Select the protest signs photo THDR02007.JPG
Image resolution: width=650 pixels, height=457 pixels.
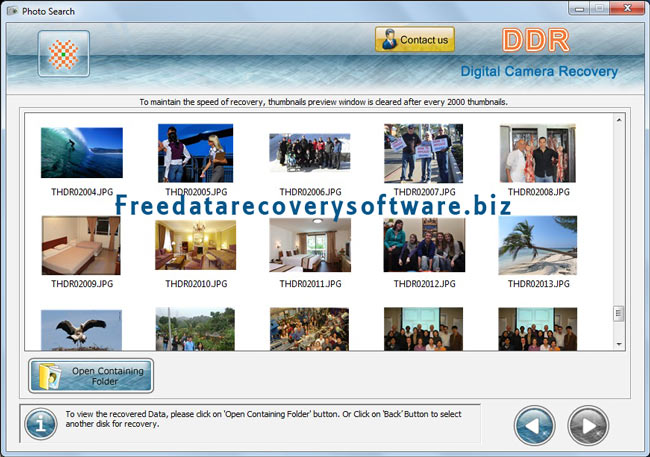click(x=423, y=153)
